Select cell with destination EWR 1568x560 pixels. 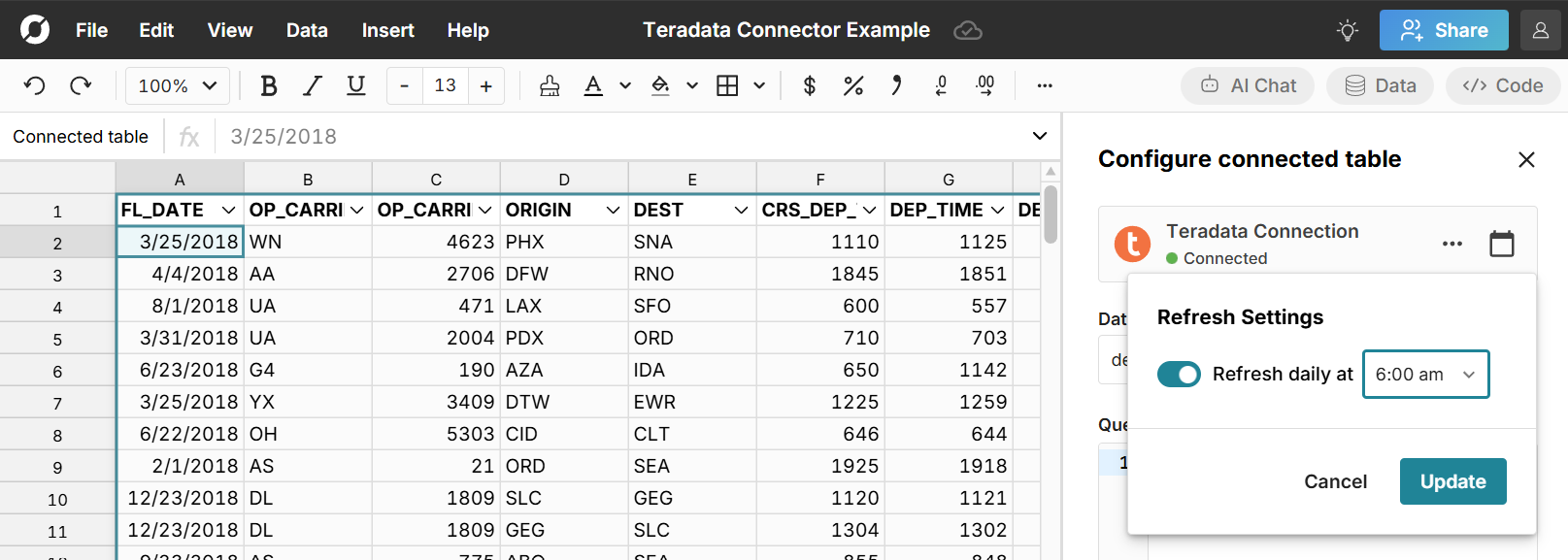[x=692, y=402]
